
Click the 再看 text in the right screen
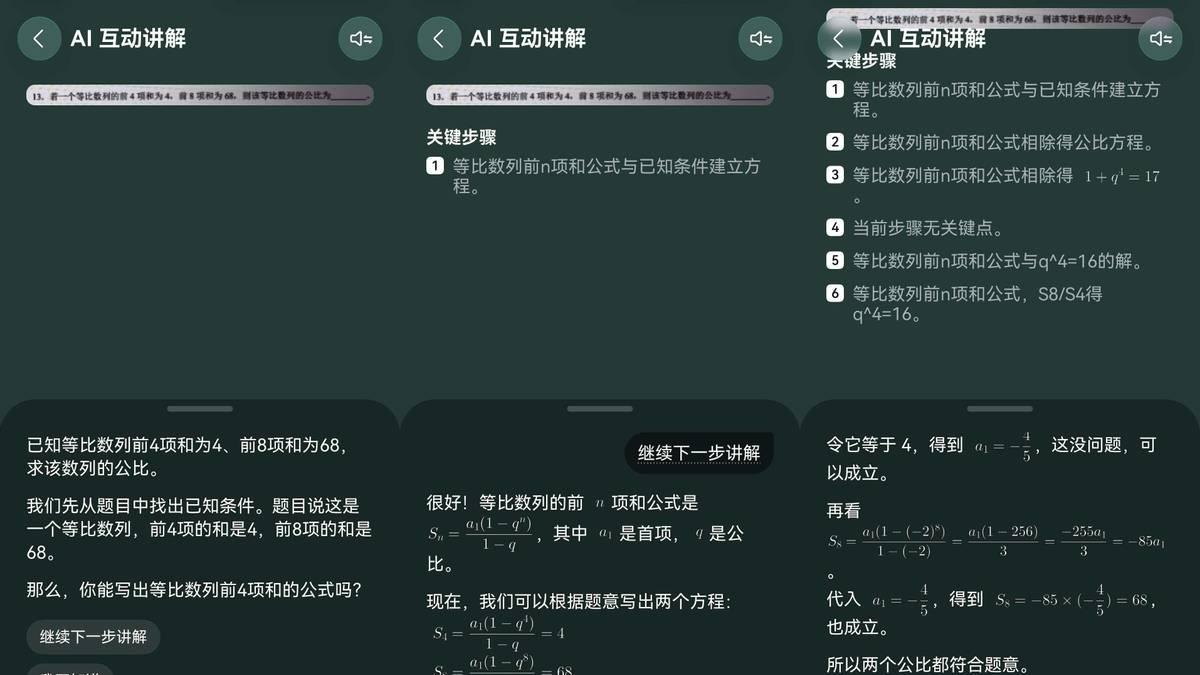[843, 511]
